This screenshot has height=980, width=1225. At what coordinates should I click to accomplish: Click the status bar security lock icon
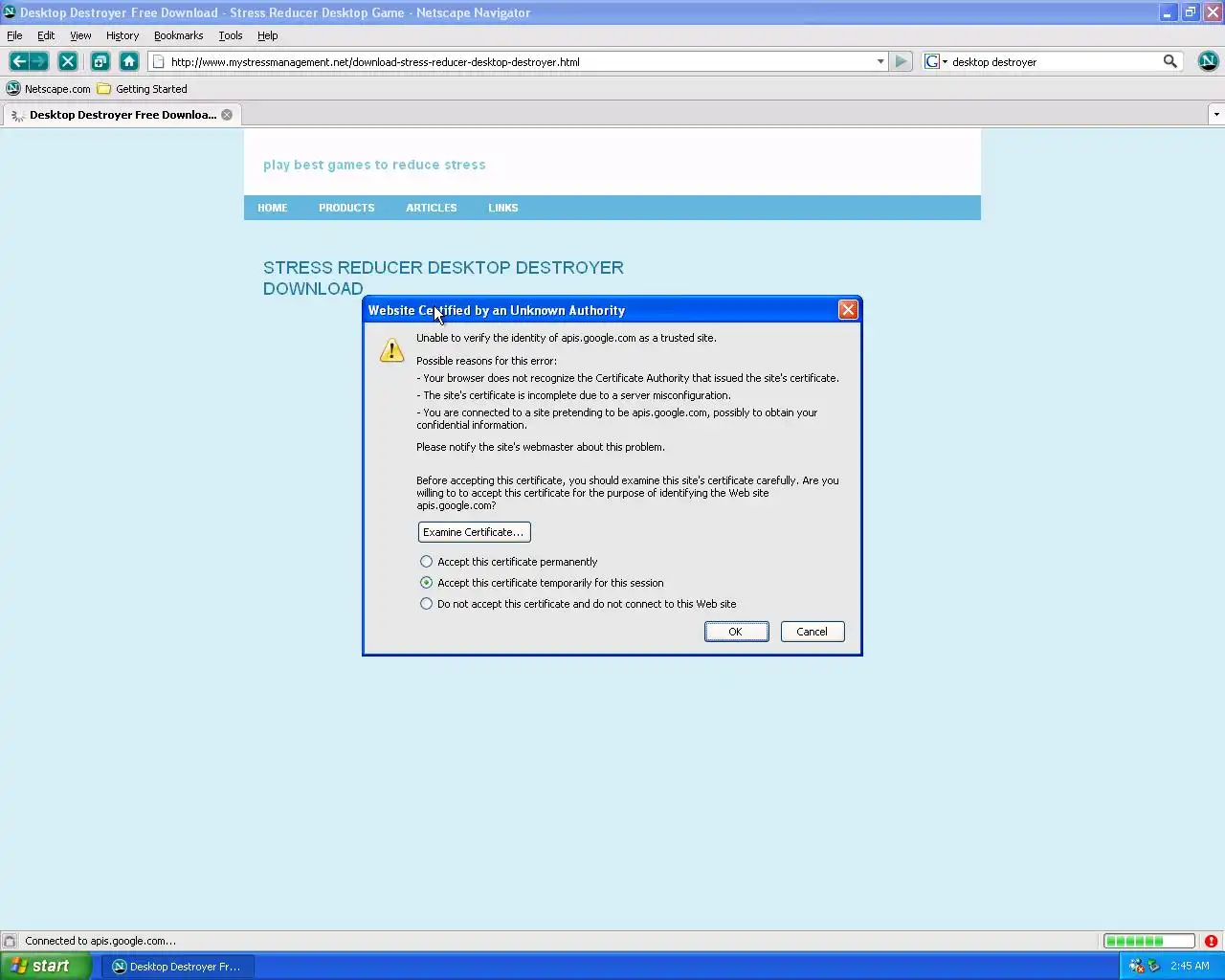[9, 941]
